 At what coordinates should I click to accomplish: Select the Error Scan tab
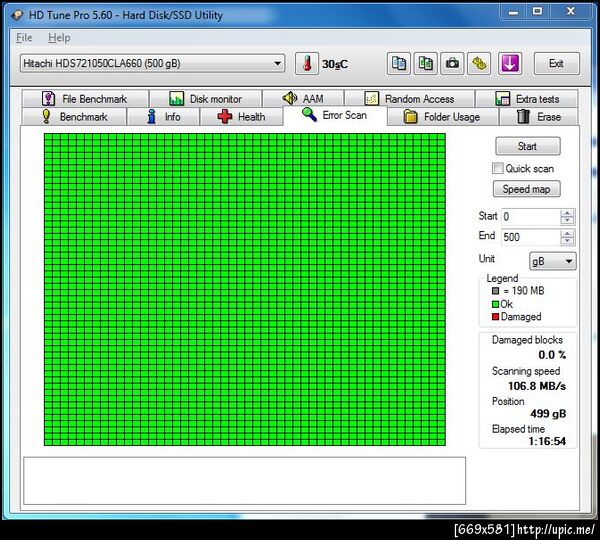pyautogui.click(x=335, y=115)
